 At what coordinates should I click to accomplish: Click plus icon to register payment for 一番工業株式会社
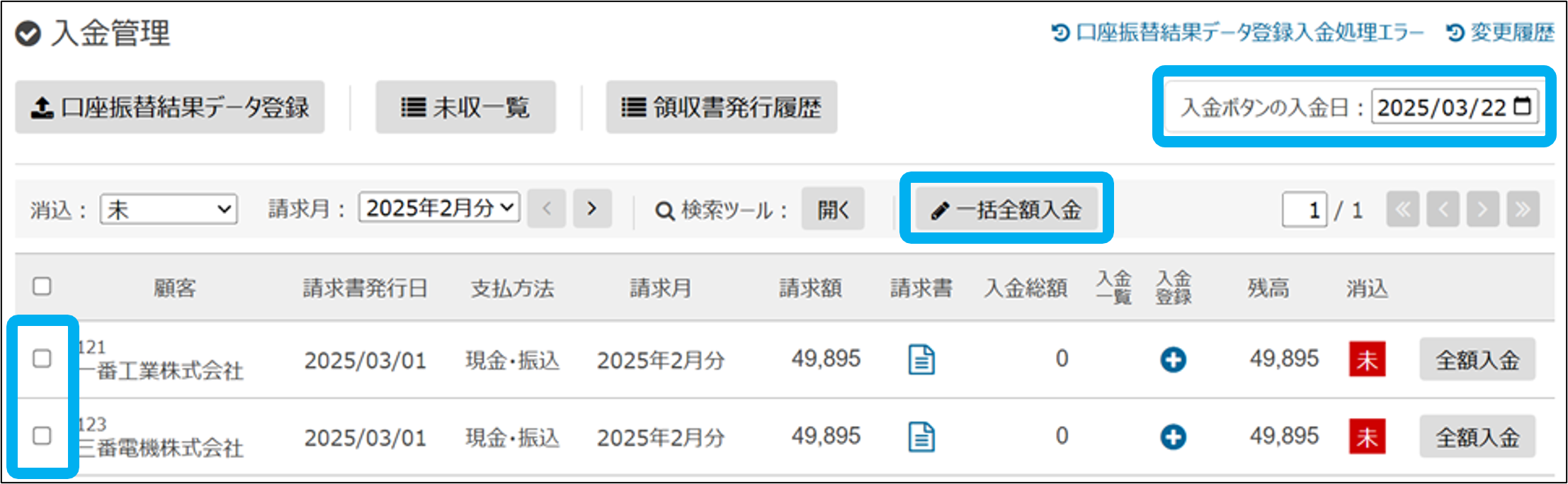pyautogui.click(x=1173, y=359)
